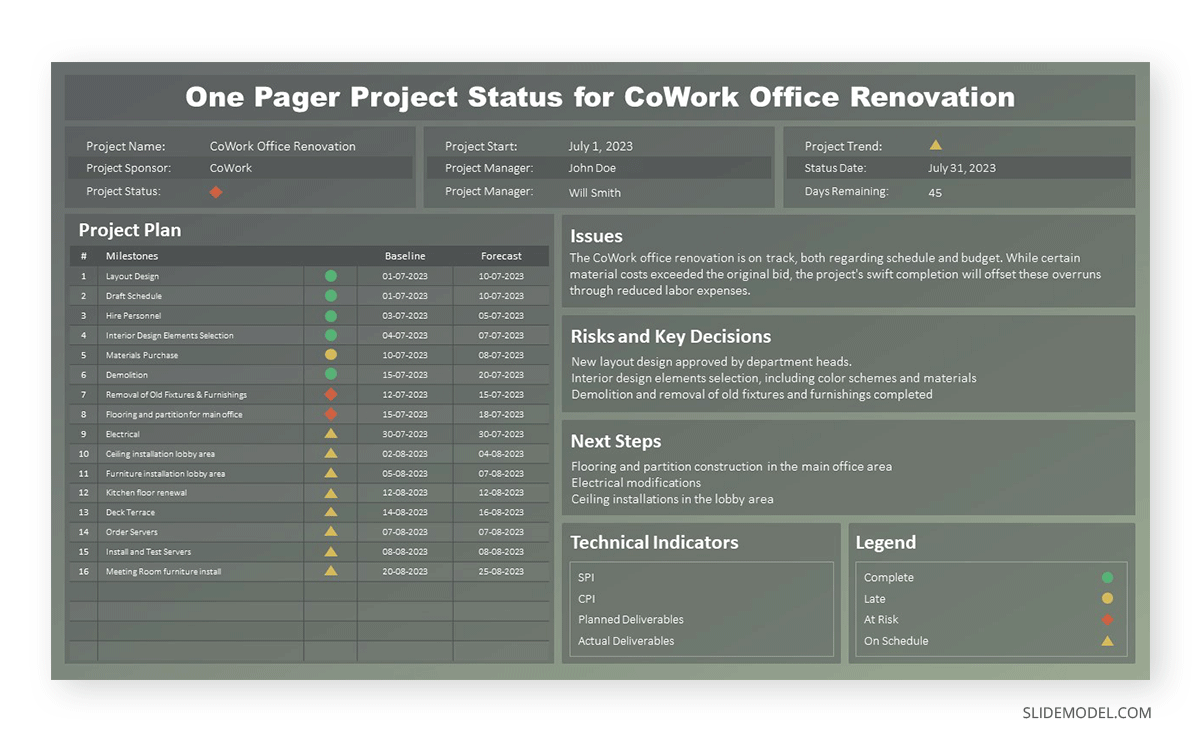Click the Project Manager name 'John Doe'

click(592, 168)
